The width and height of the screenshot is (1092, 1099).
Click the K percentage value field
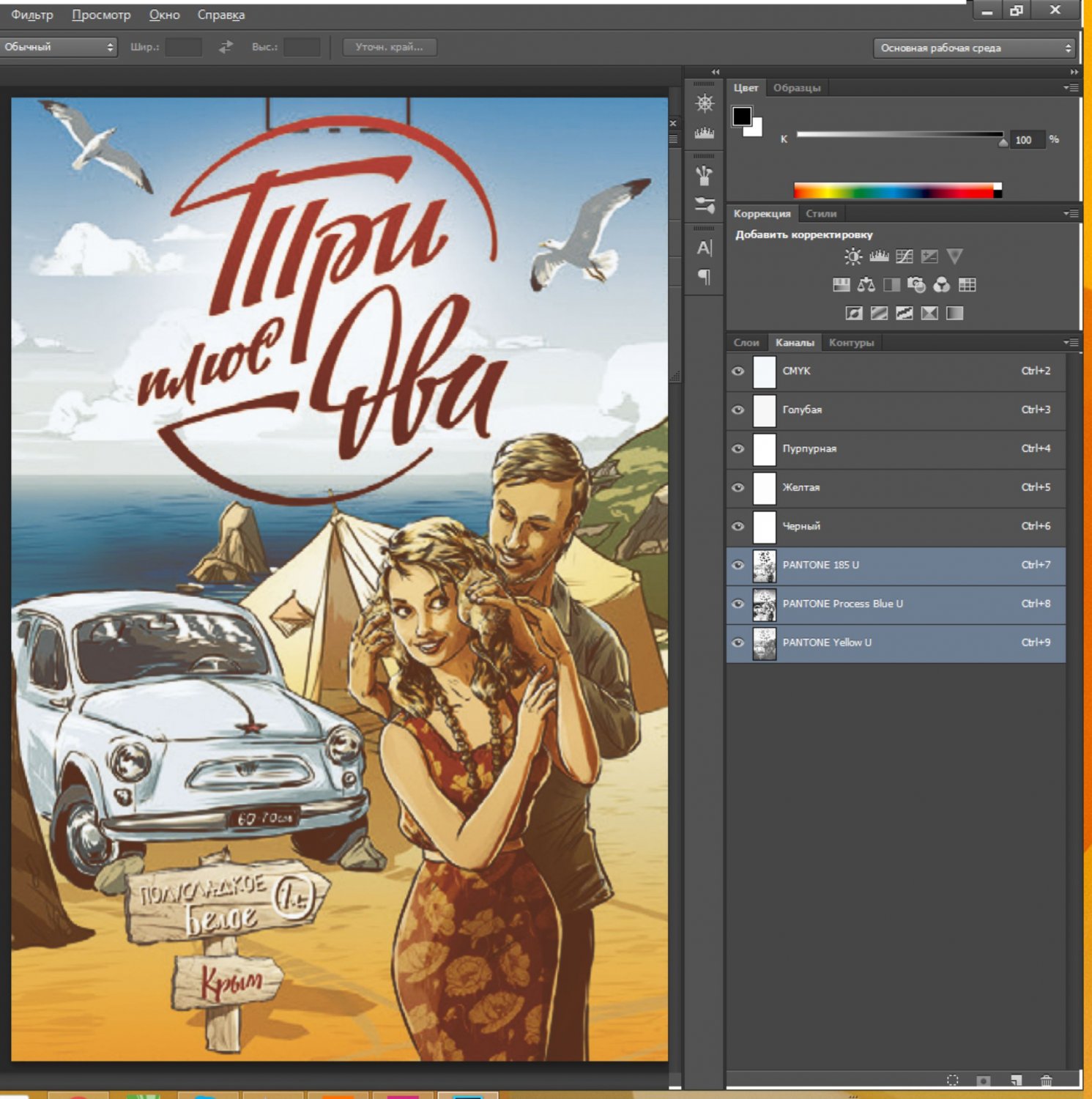point(1026,140)
